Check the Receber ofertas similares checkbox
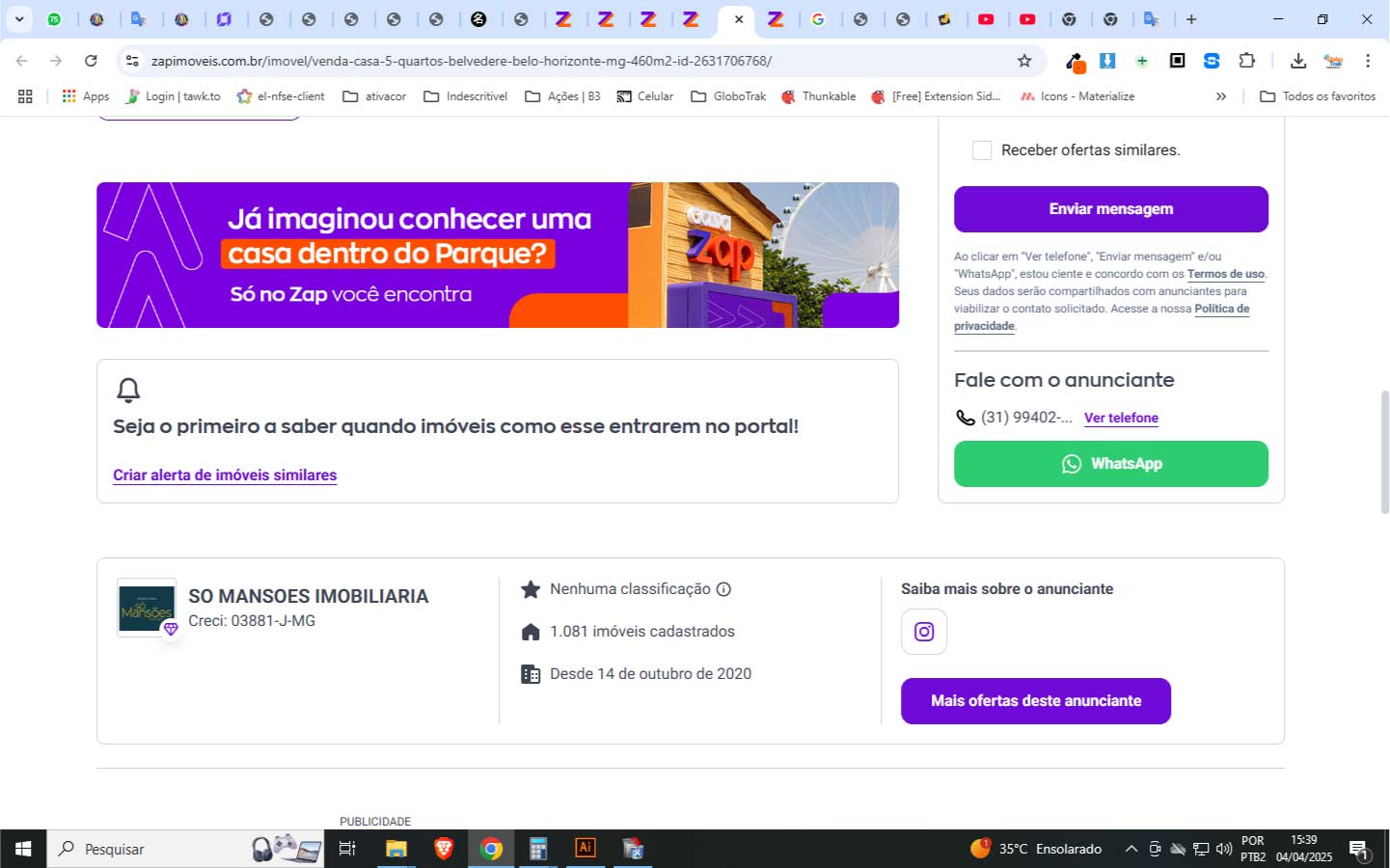This screenshot has height=868, width=1390. (x=982, y=149)
